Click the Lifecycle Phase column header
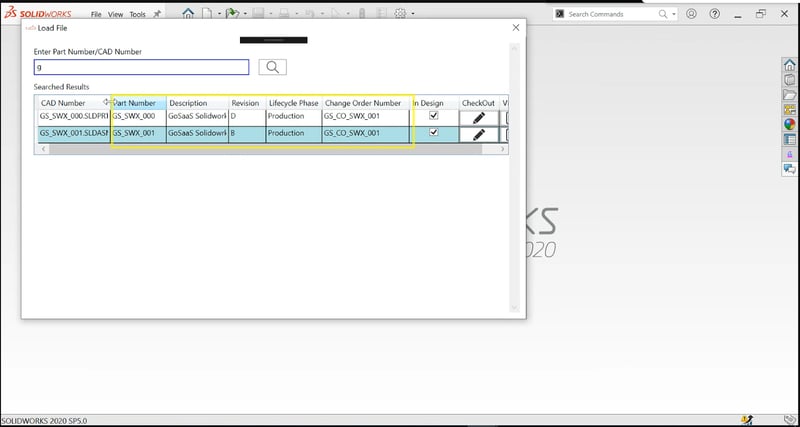This screenshot has width=800, height=427. (293, 103)
